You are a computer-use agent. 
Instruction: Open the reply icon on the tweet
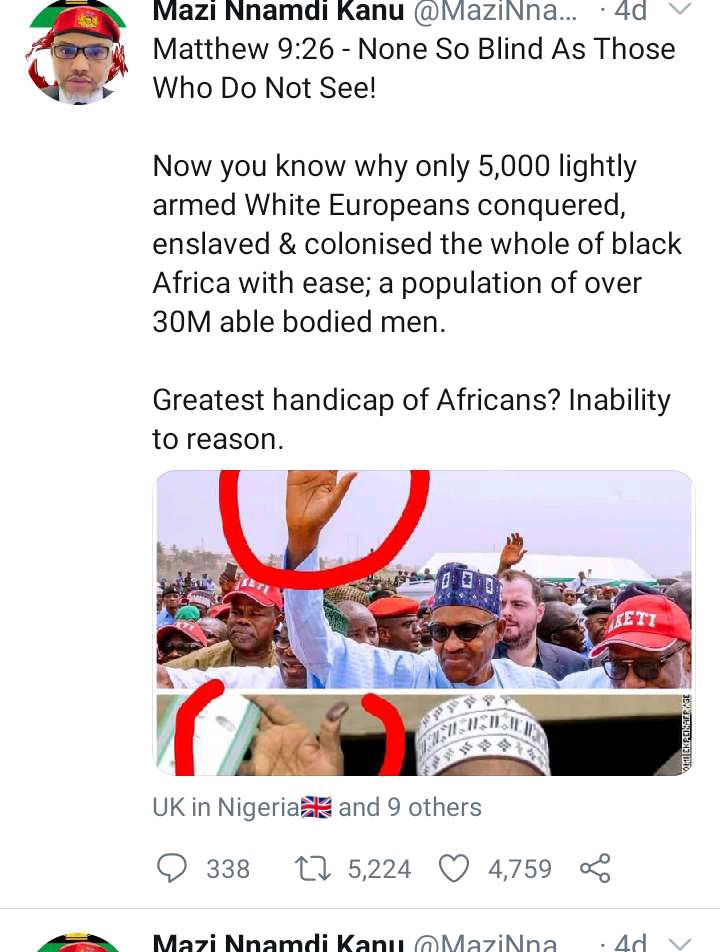pos(172,868)
